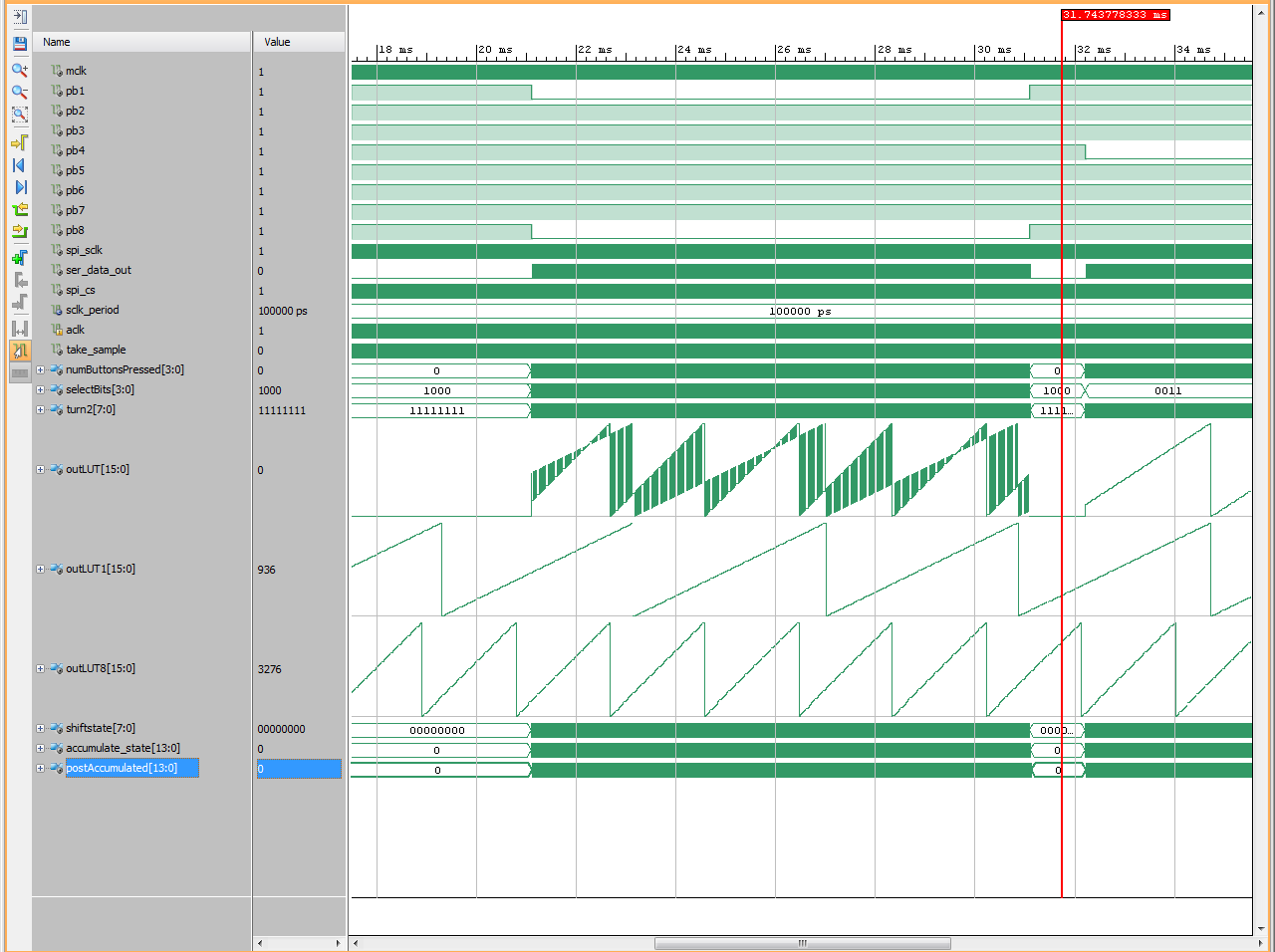
Task: Click the Next Transition yellow arrow icon
Action: click(x=19, y=231)
